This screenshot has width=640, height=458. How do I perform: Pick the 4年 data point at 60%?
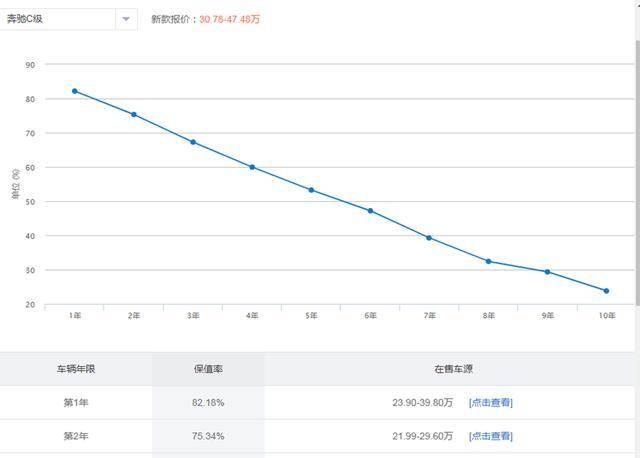pos(252,167)
